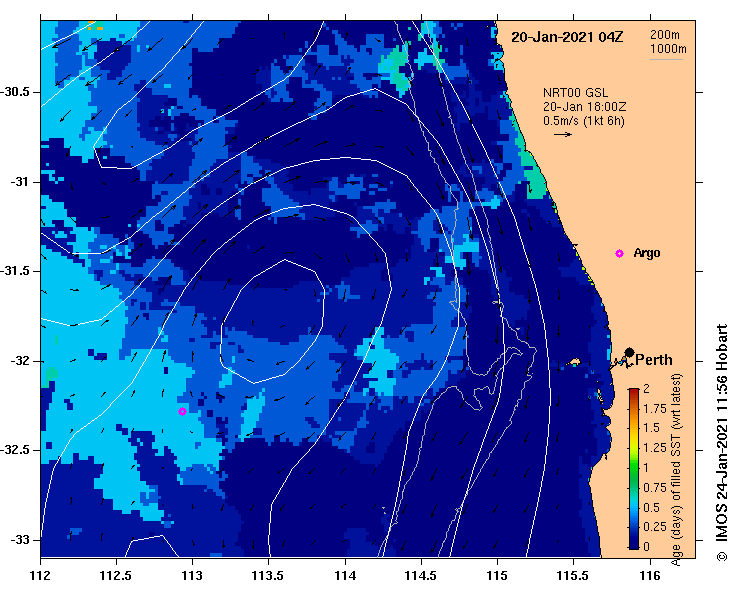Click the 1000m depth legend text

[668, 49]
